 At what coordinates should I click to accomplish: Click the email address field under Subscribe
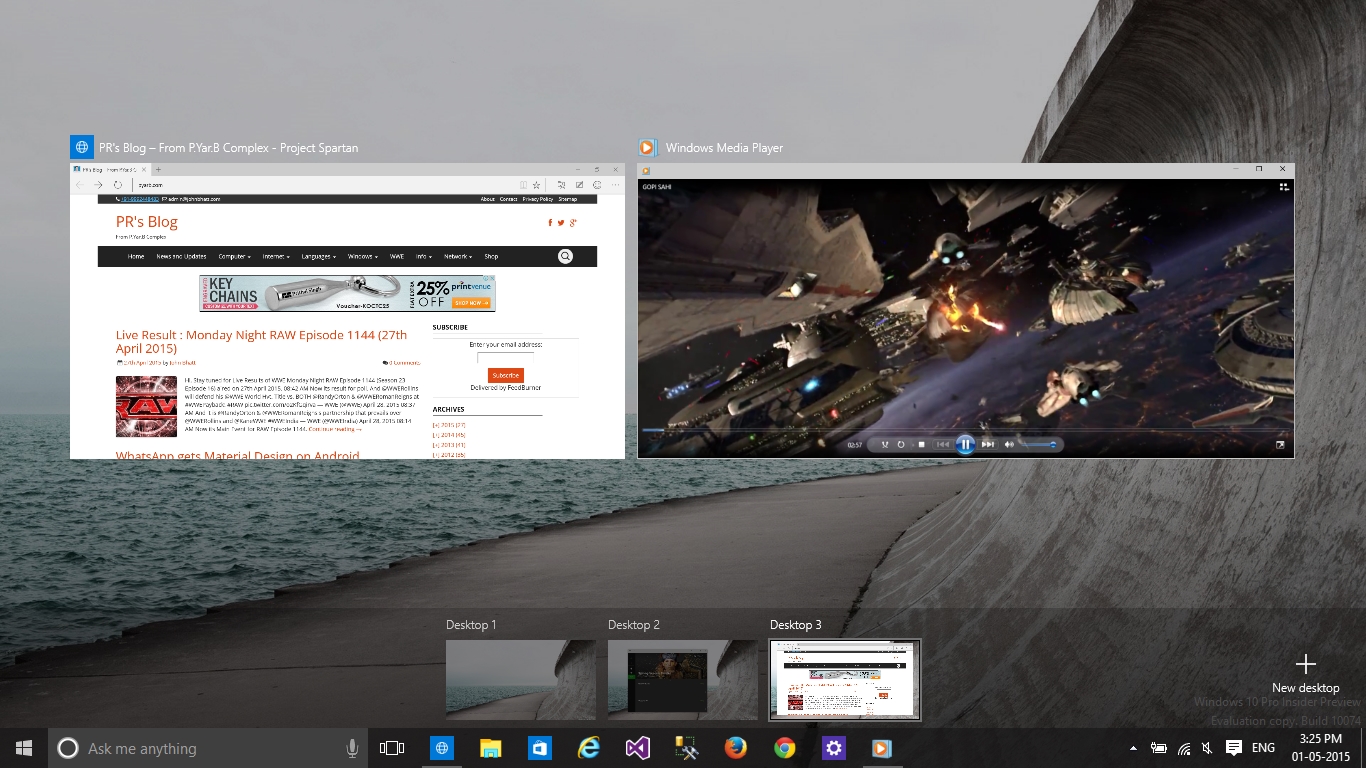pos(505,357)
